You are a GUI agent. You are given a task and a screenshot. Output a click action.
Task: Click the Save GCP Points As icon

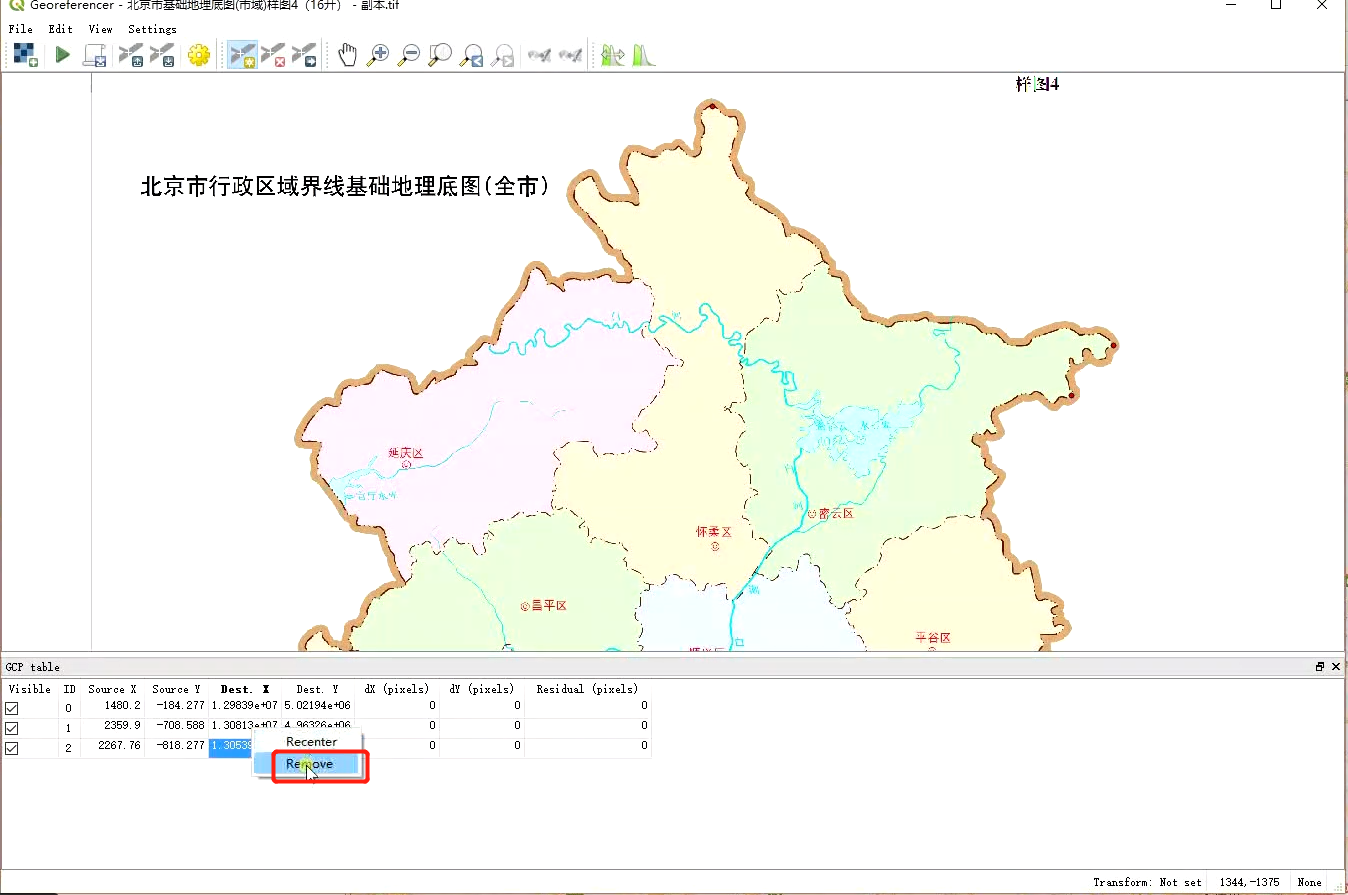[163, 55]
